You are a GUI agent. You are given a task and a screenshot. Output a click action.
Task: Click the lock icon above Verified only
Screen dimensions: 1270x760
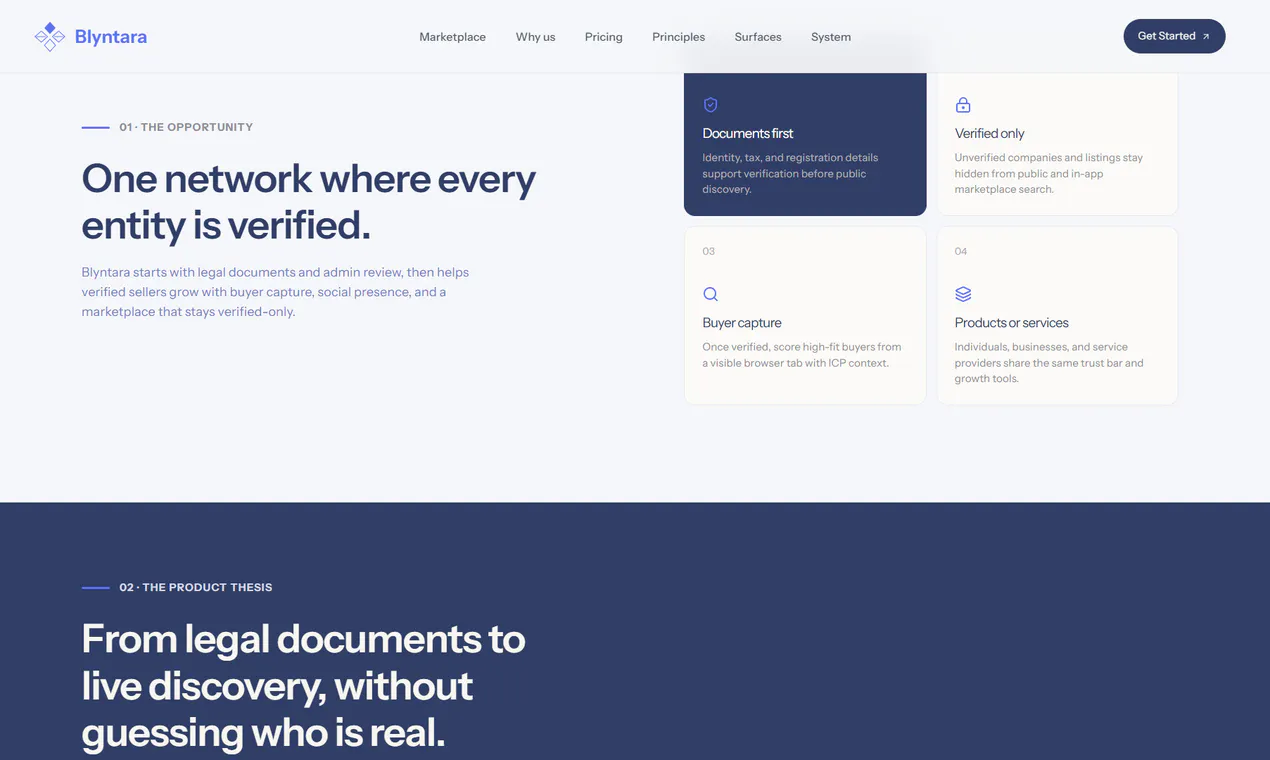(963, 105)
